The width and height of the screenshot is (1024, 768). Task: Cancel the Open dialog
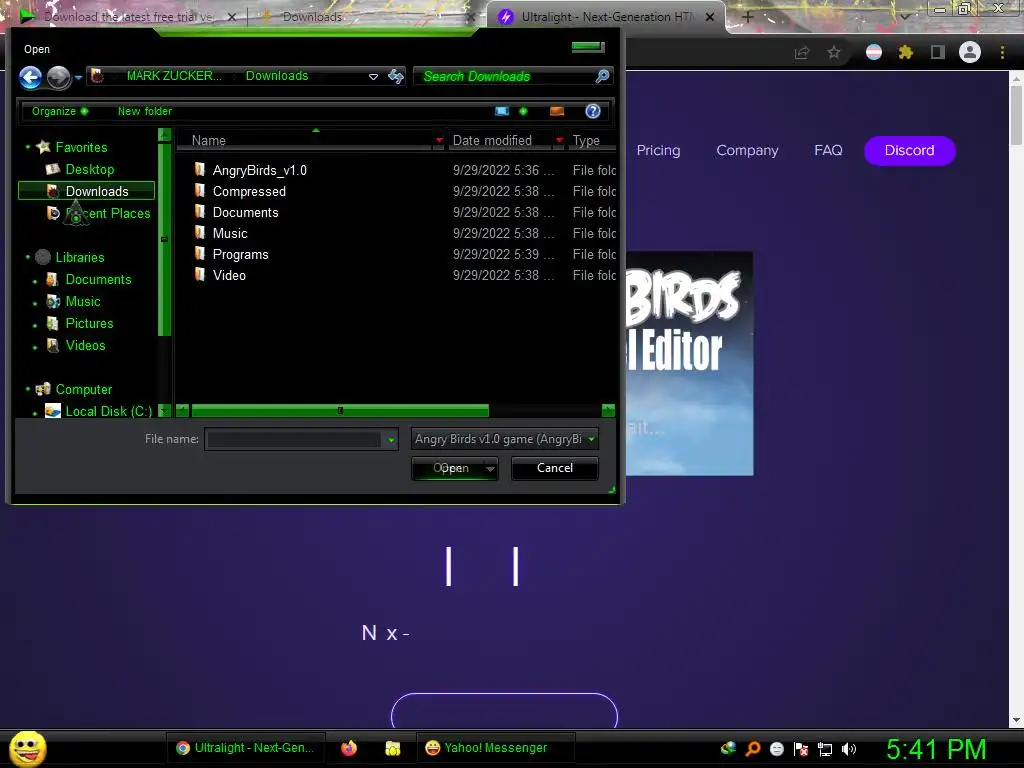(x=554, y=468)
